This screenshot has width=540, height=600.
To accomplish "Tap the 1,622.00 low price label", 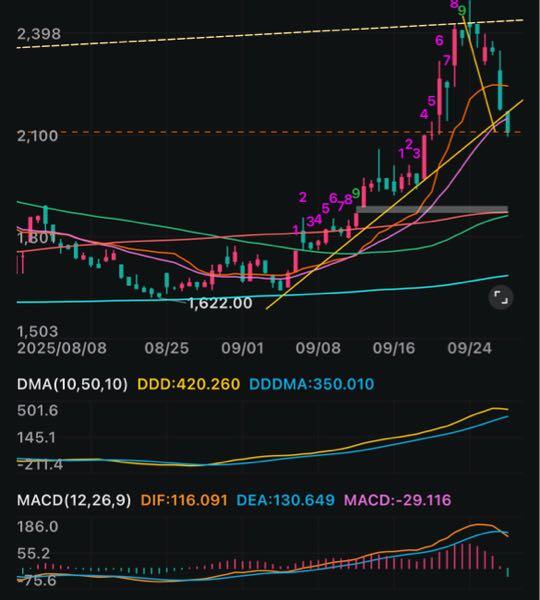I will click(x=220, y=303).
